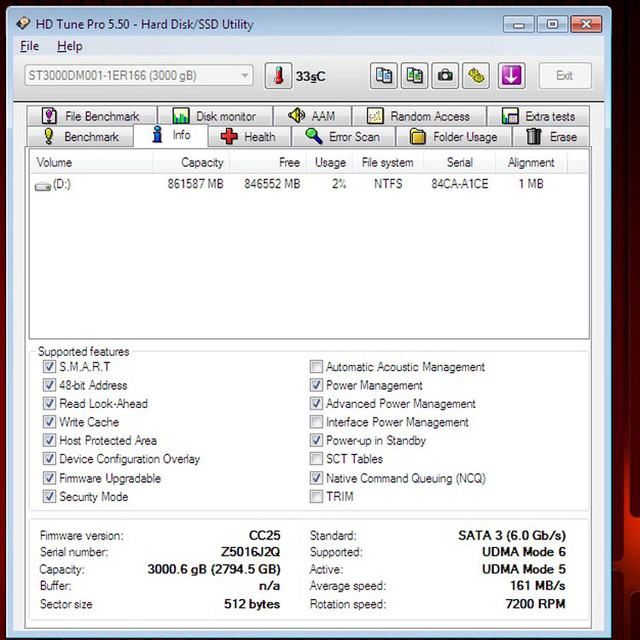Click the camera save screenshot icon
The image size is (640, 640).
tap(445, 76)
